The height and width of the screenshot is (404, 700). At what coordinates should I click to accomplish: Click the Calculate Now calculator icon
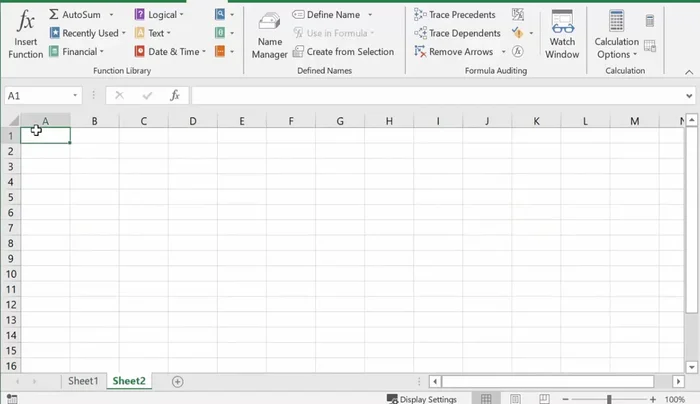650,20
